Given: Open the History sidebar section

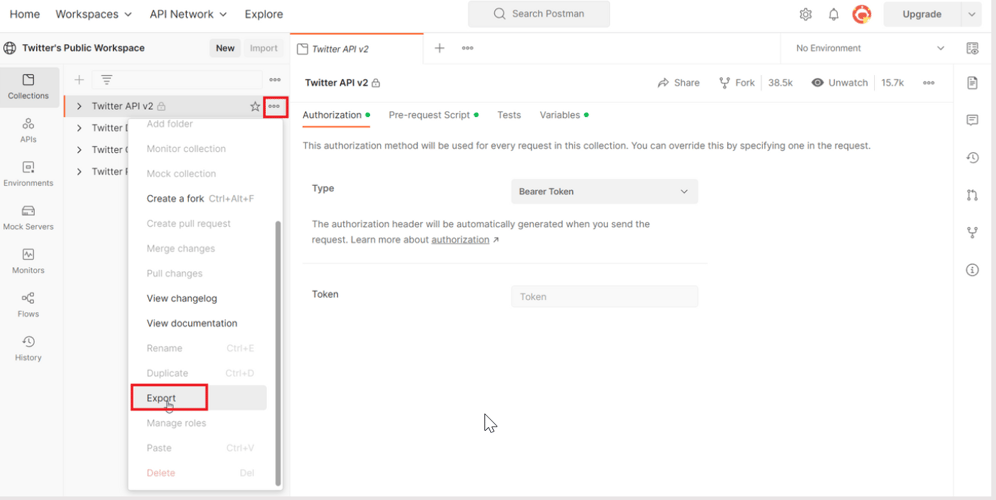Looking at the screenshot, I should (29, 349).
